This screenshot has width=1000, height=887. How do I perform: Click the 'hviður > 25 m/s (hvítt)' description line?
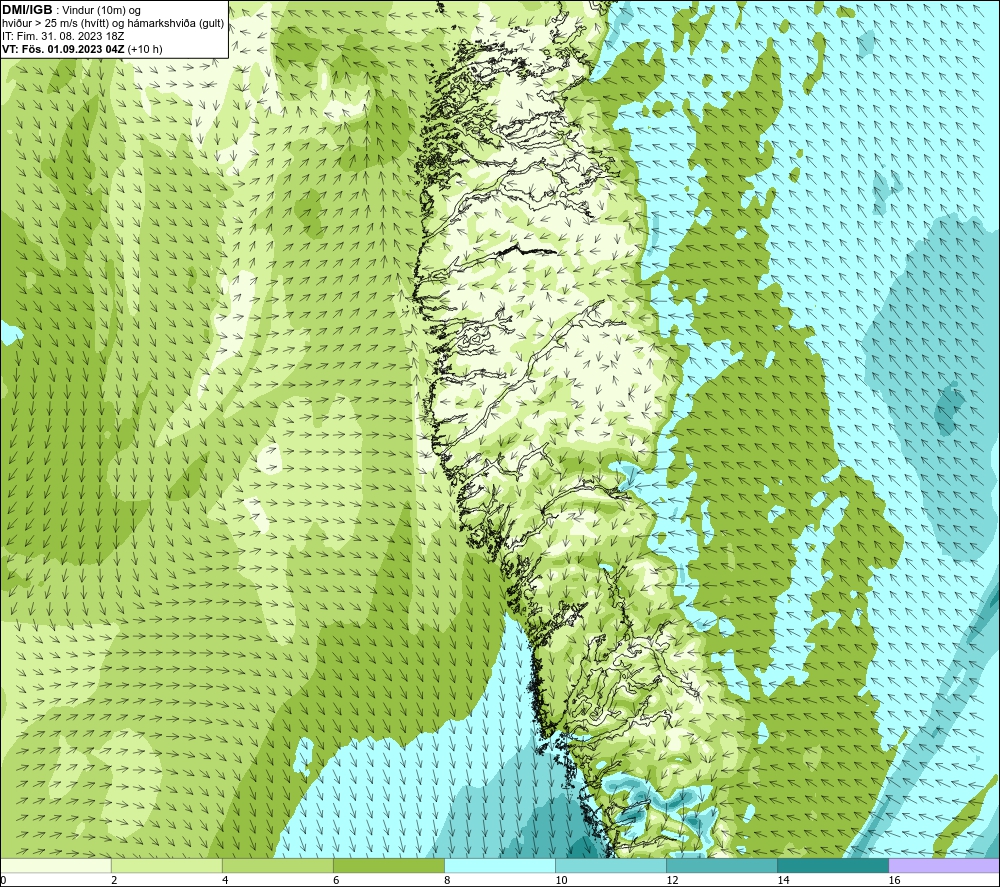54,24
